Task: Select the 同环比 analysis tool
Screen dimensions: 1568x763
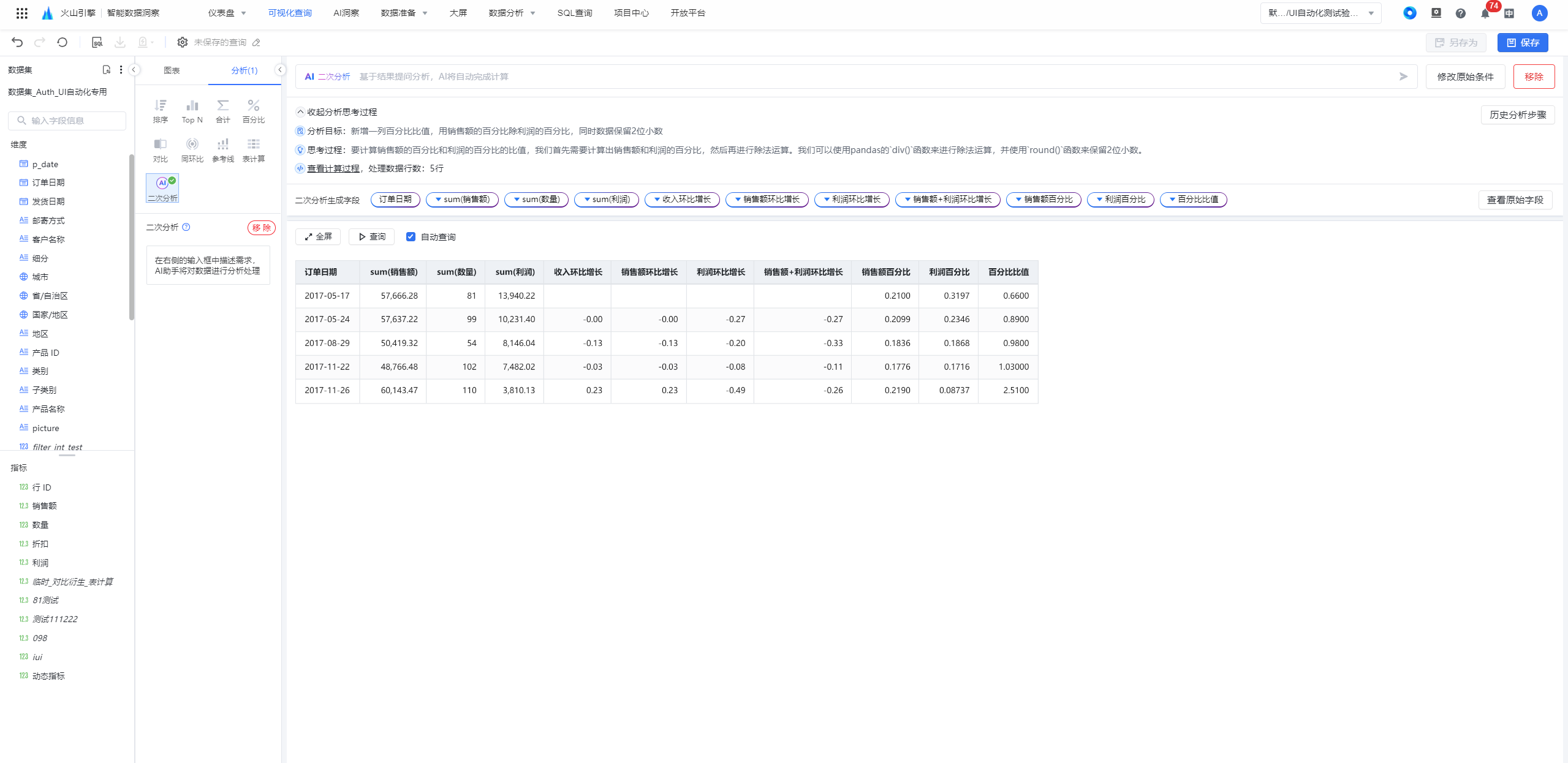Action: 192,150
